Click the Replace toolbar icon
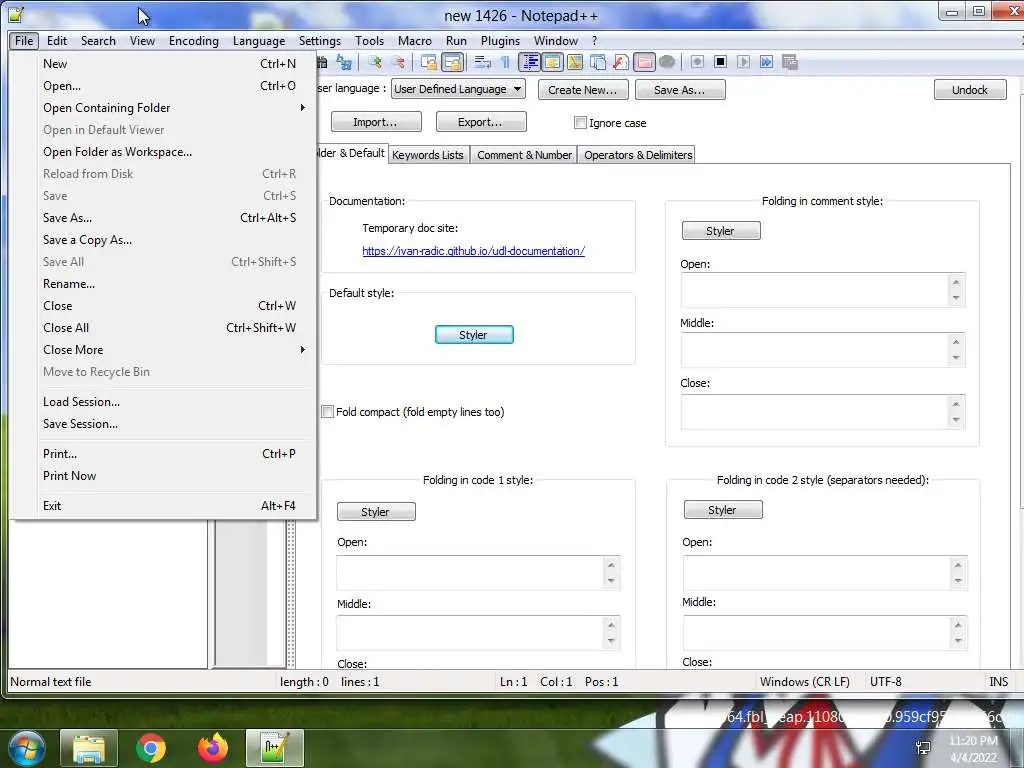1024x768 pixels. click(x=344, y=62)
